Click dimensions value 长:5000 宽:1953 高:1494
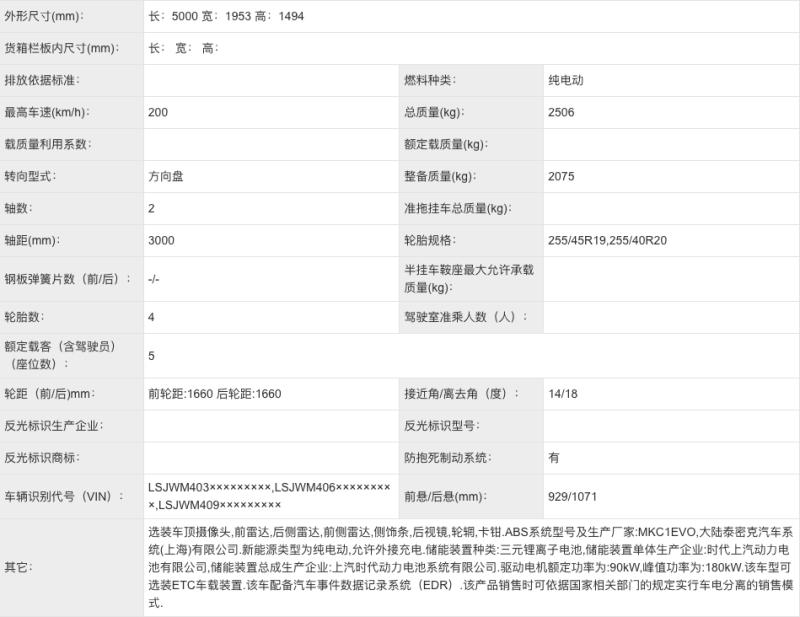The width and height of the screenshot is (800, 617). (226, 16)
